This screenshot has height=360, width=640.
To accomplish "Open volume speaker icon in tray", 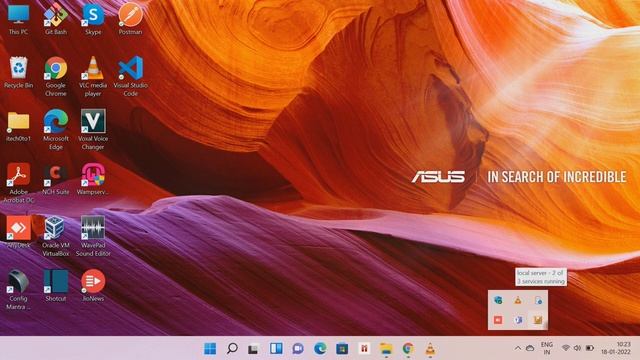I will coord(577,348).
